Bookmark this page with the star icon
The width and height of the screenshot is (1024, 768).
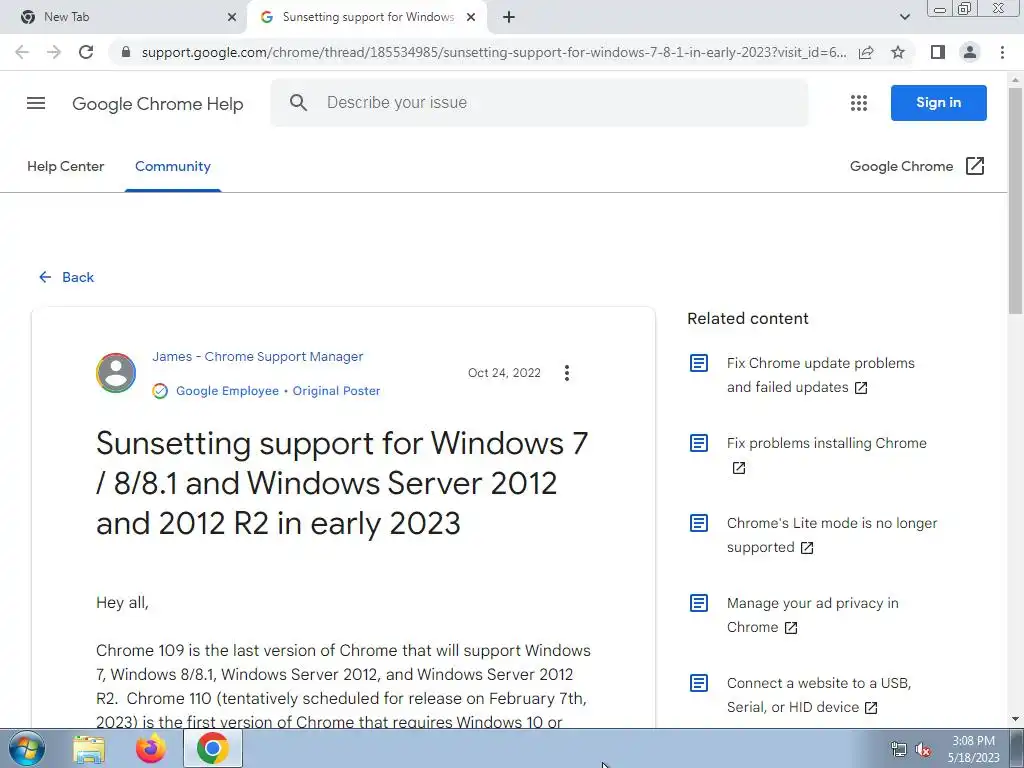[898, 52]
